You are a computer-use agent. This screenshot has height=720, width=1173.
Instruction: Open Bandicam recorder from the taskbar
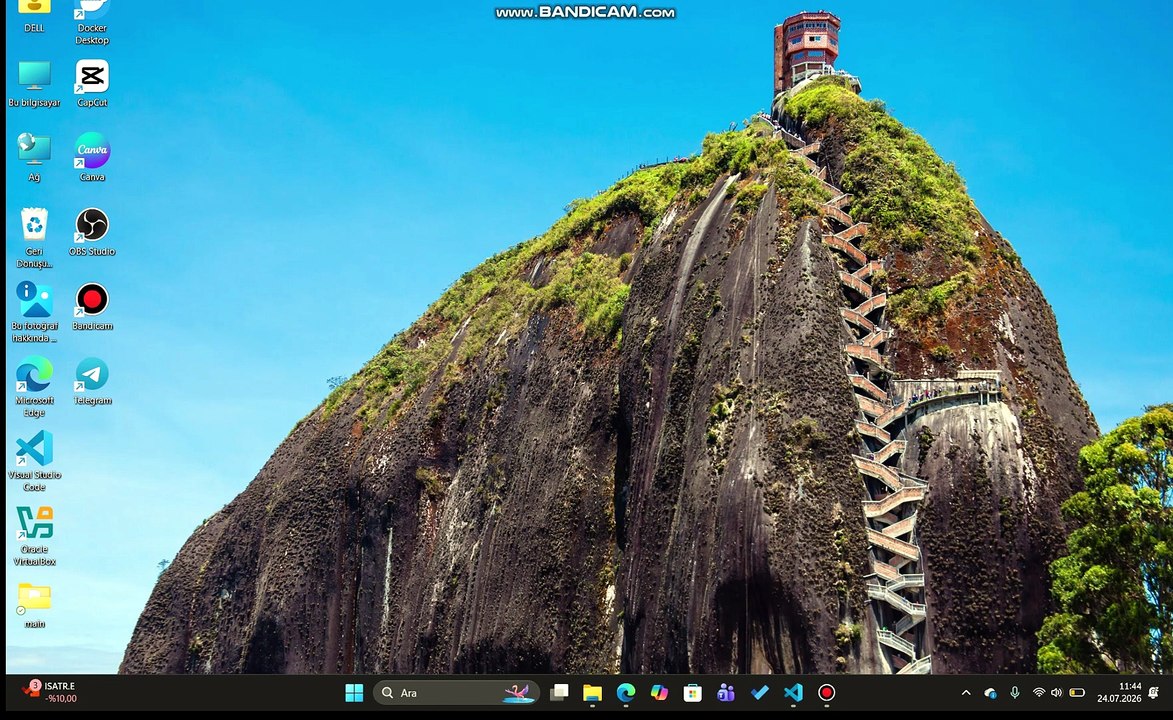click(827, 693)
